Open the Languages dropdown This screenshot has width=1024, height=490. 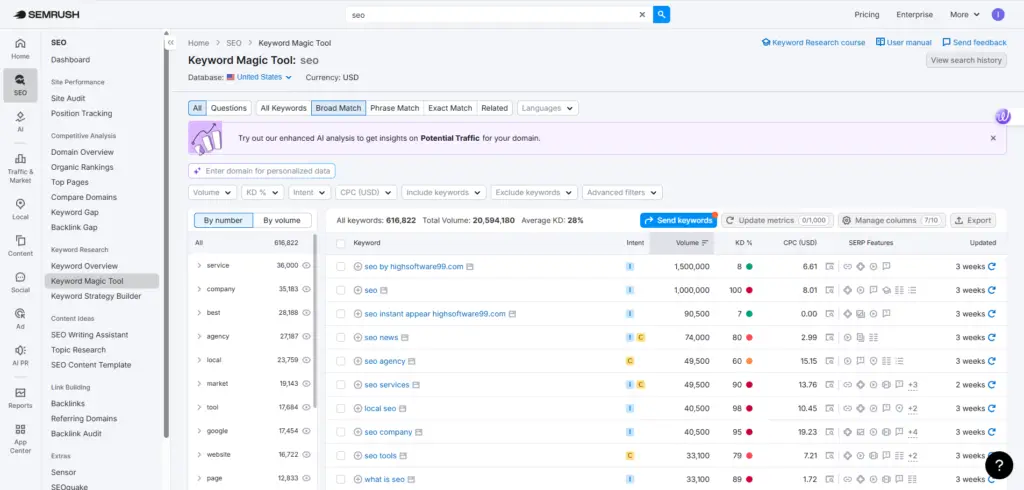(x=547, y=108)
